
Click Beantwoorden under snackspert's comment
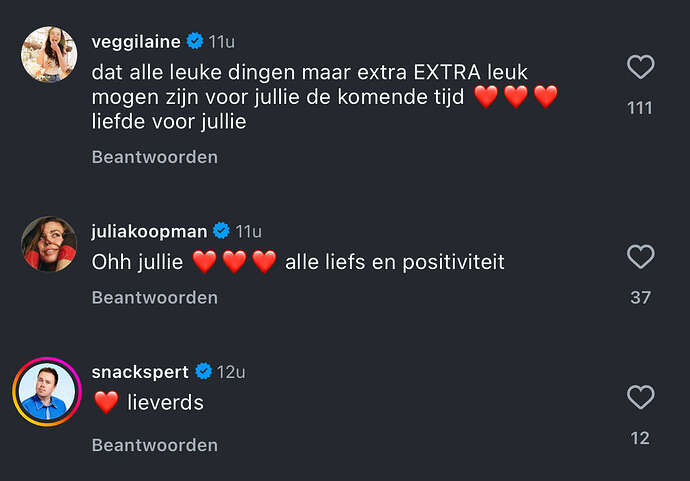pyautogui.click(x=154, y=445)
